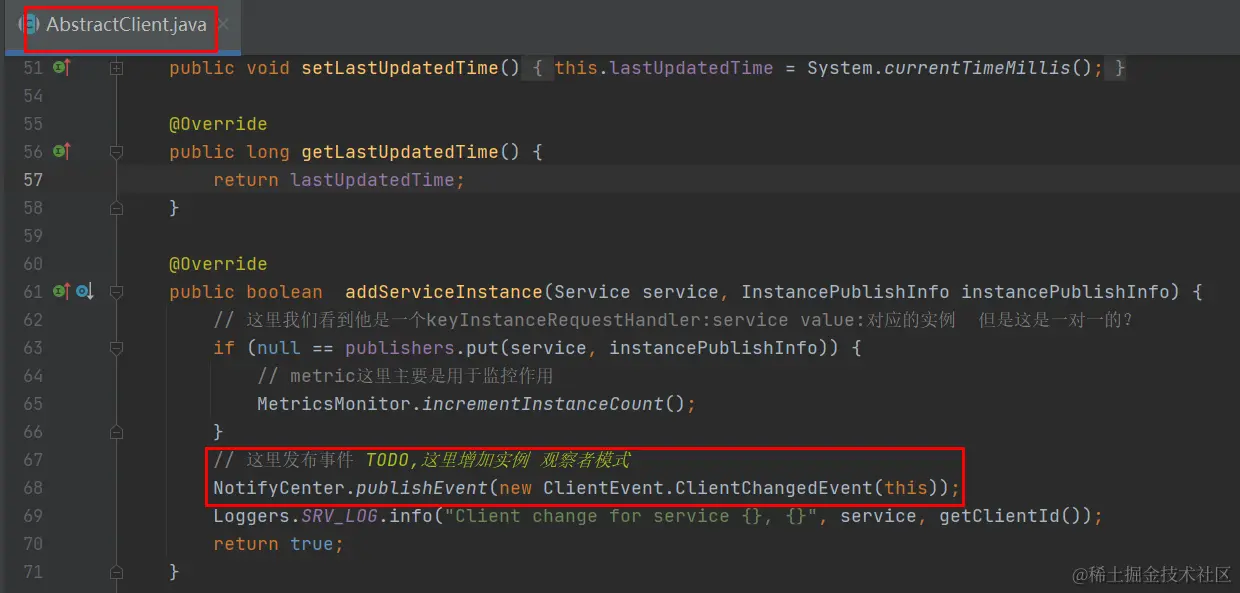This screenshot has width=1240, height=593.
Task: Click the 'long' keyword on line 56
Action: point(268,152)
